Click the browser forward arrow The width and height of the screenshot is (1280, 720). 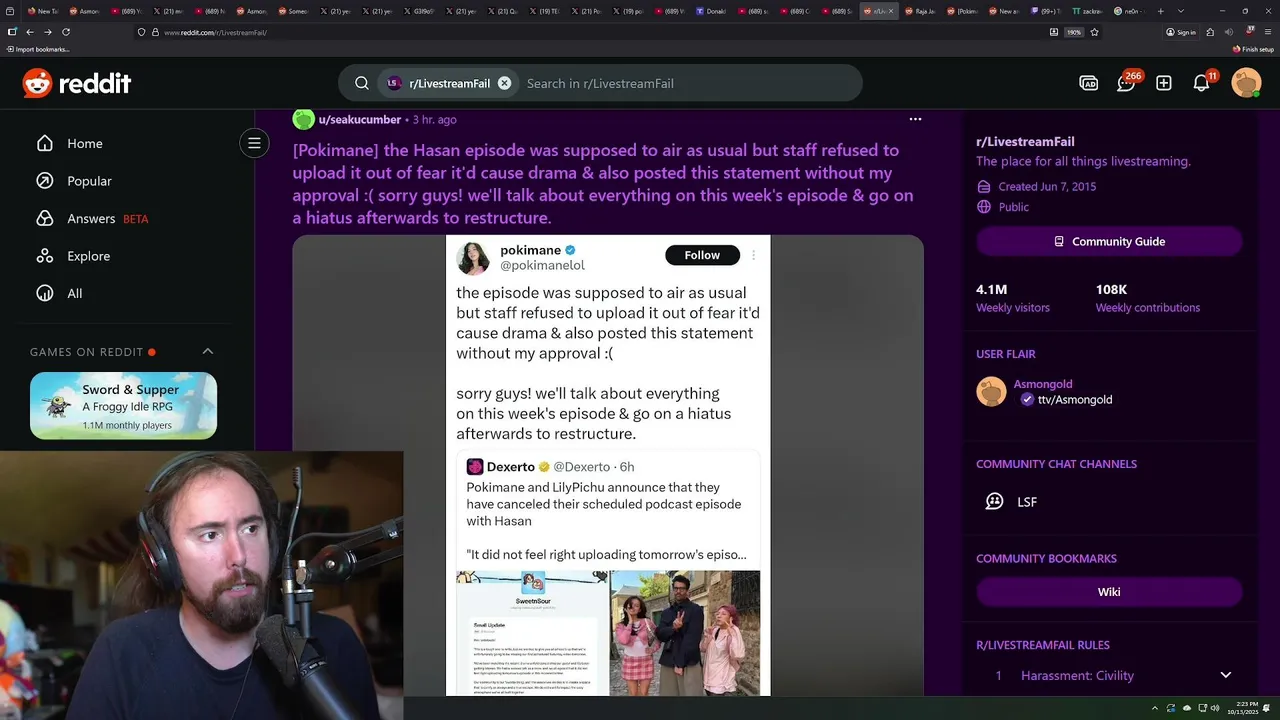pyautogui.click(x=47, y=32)
